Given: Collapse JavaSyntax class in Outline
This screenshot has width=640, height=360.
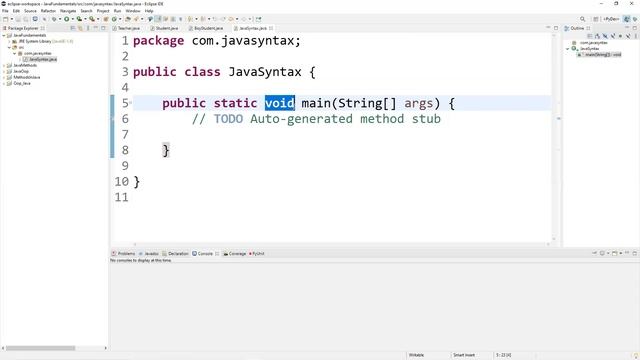Looking at the screenshot, I should [567, 49].
